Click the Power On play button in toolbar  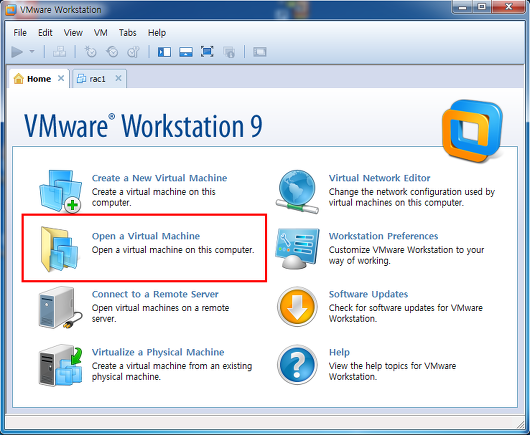click(17, 52)
